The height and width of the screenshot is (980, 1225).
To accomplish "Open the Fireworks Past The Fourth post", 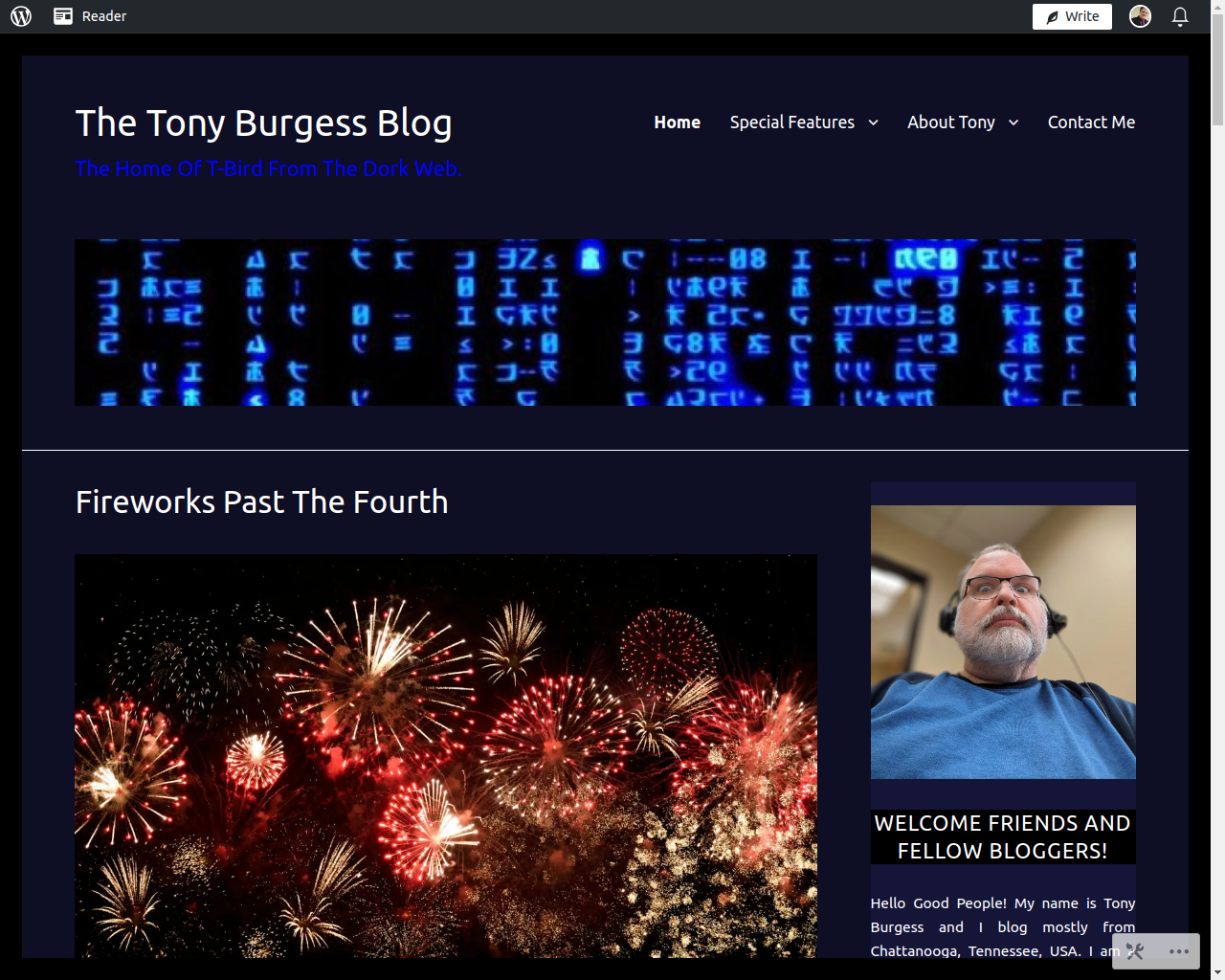I will [x=261, y=501].
